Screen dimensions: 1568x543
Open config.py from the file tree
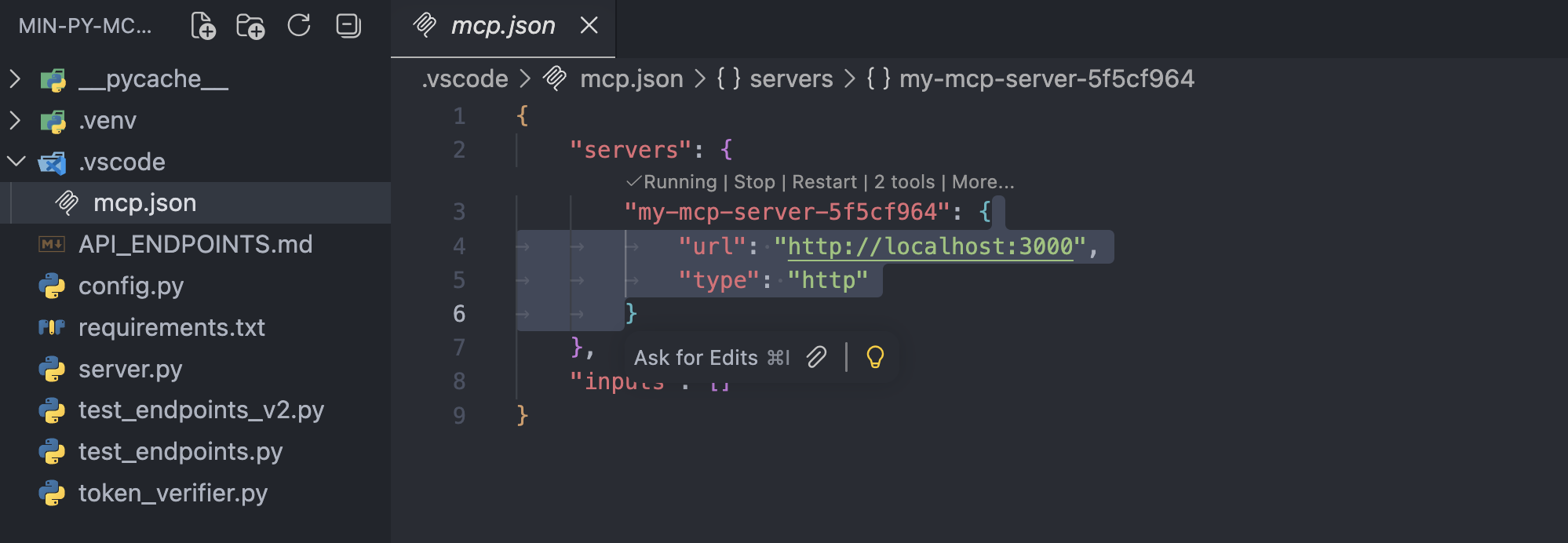131,286
